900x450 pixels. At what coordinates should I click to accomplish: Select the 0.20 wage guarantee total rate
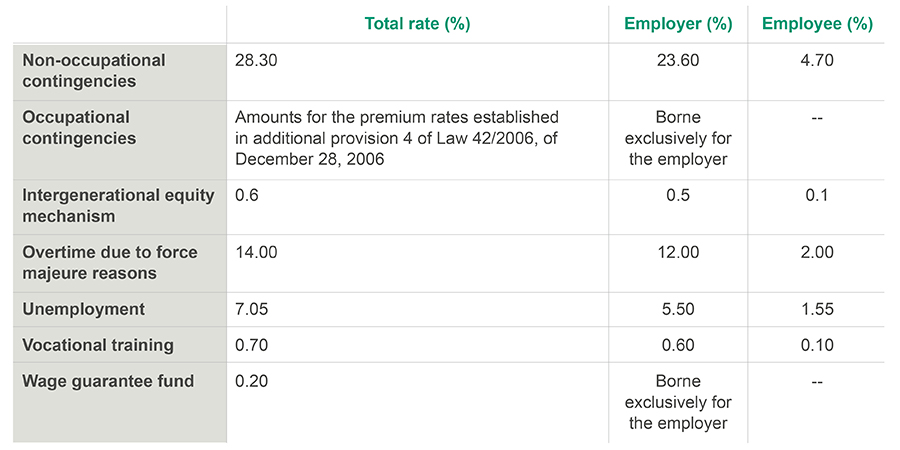(252, 381)
